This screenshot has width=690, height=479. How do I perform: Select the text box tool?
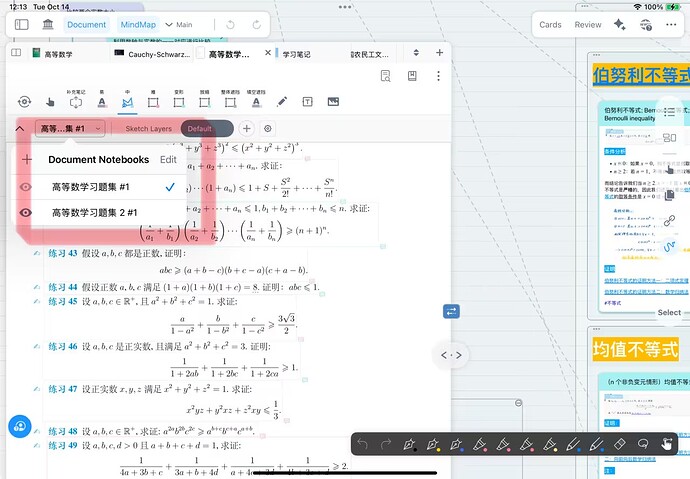click(307, 102)
